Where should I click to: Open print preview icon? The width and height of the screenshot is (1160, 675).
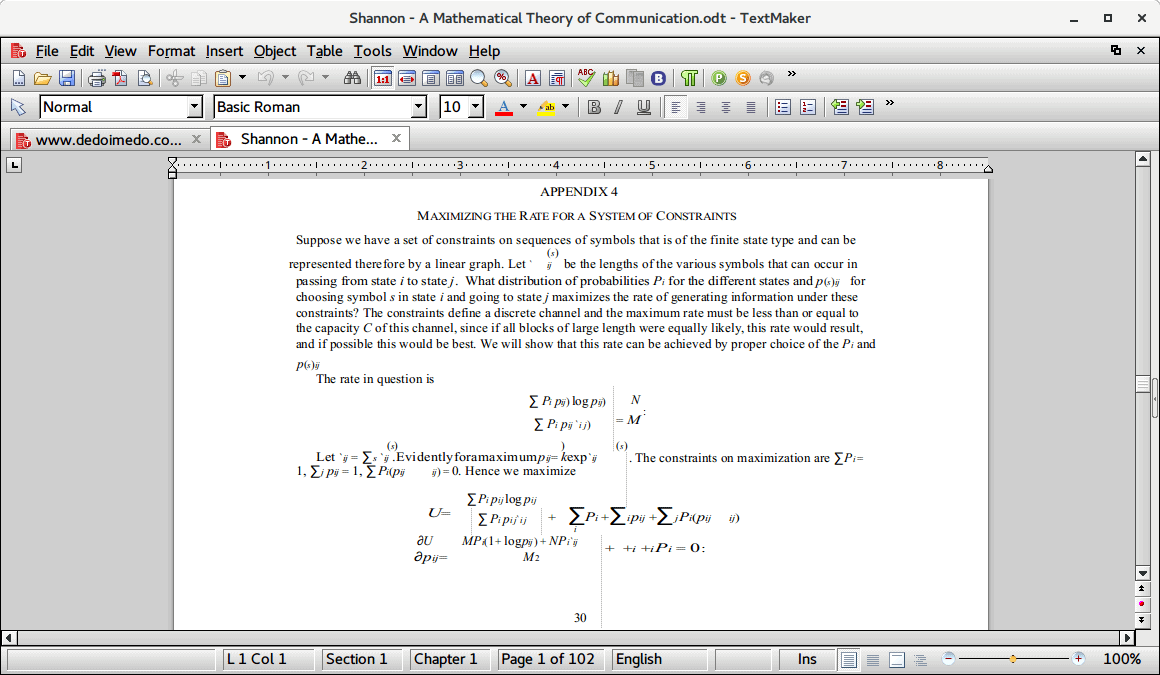point(144,78)
